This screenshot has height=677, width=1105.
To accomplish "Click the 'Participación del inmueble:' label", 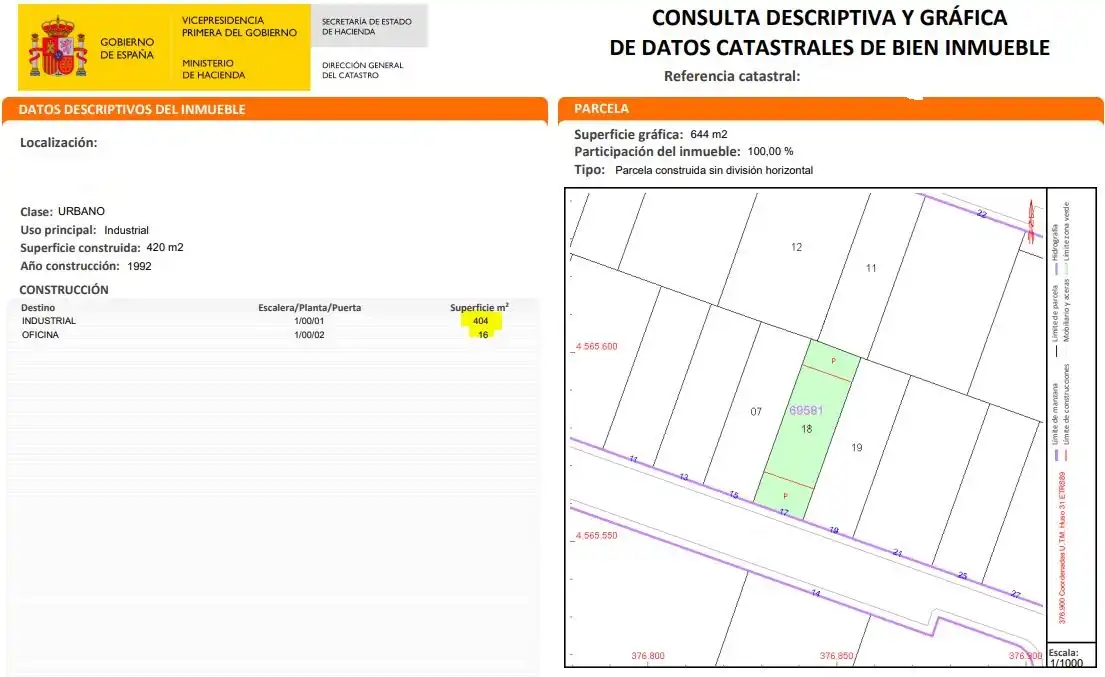I will pos(657,151).
